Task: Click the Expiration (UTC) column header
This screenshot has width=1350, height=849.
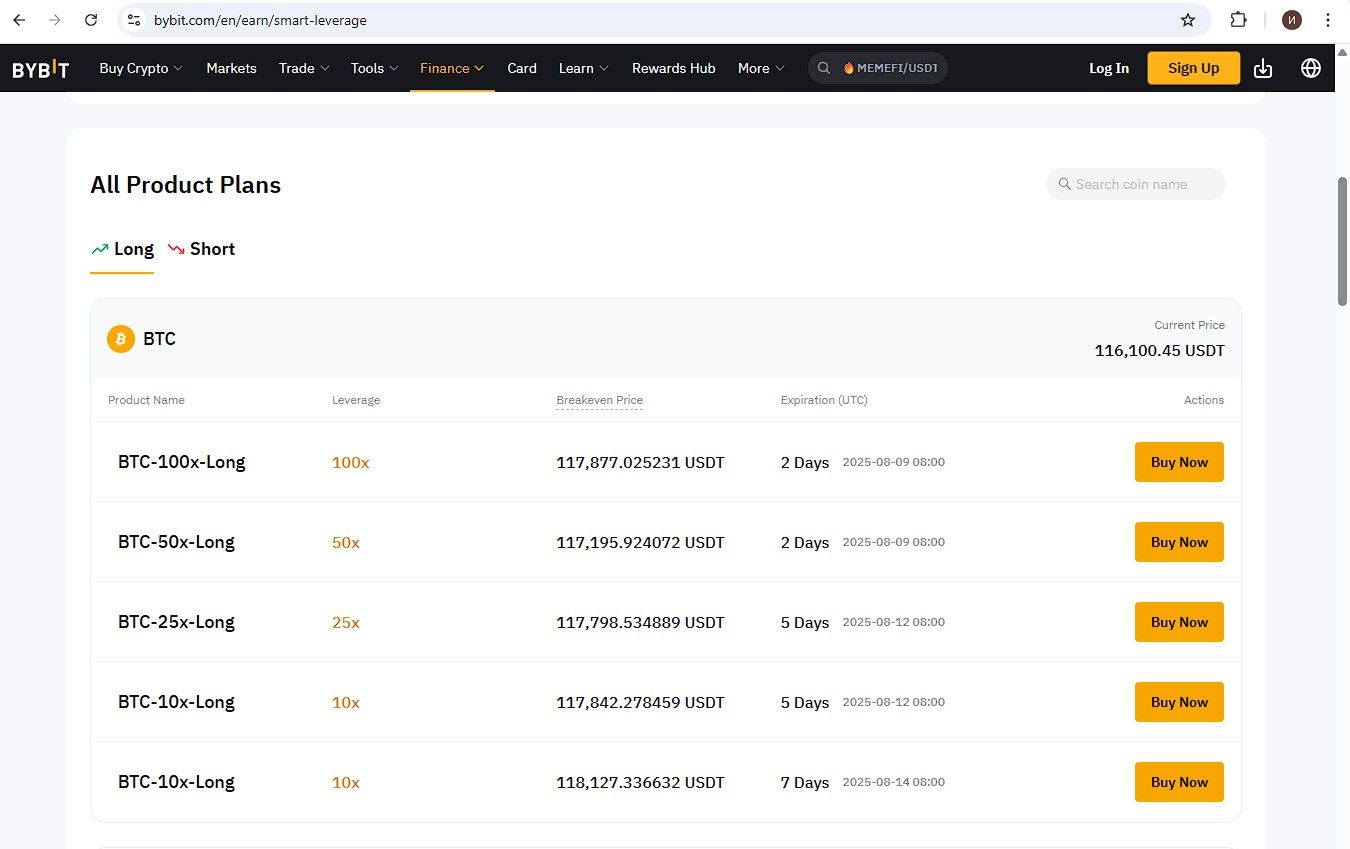Action: pos(824,400)
